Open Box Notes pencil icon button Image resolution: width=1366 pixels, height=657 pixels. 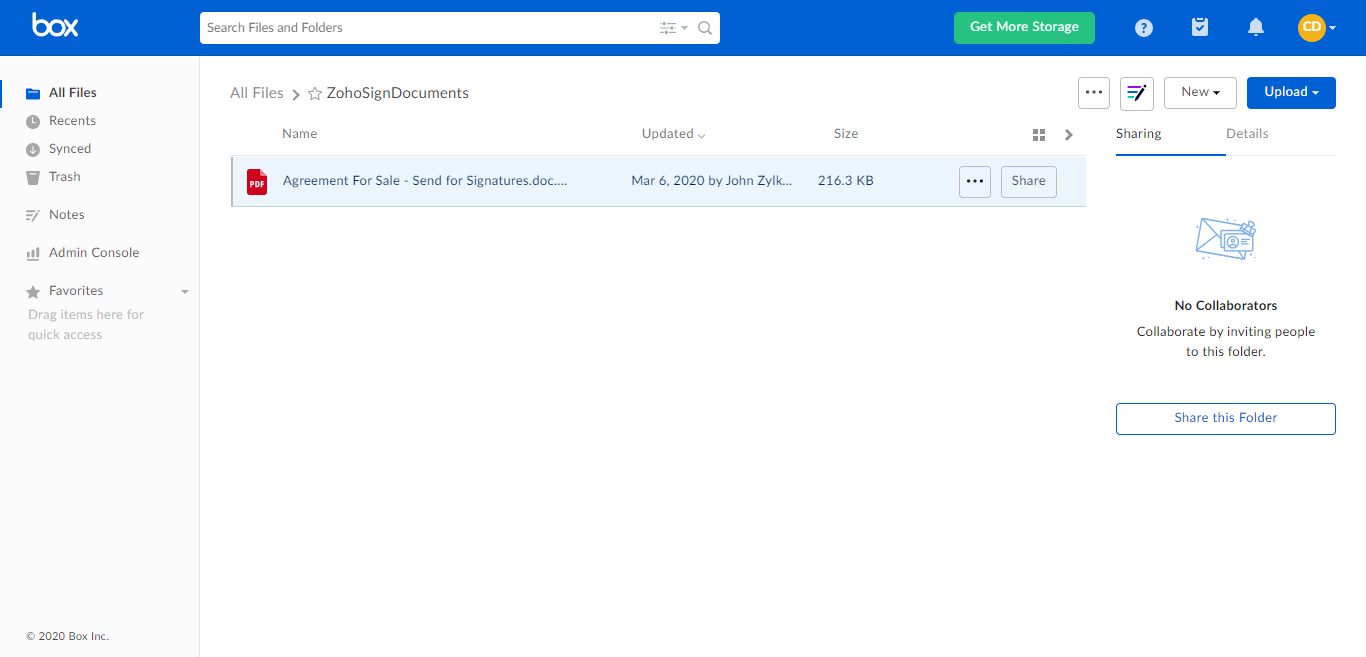pyautogui.click(x=1137, y=93)
